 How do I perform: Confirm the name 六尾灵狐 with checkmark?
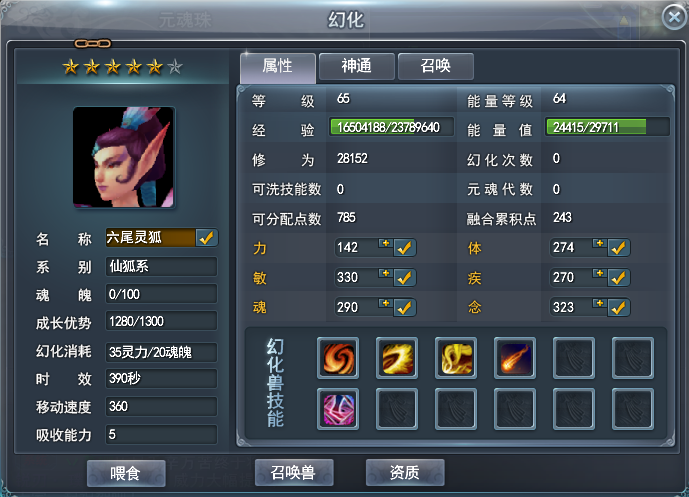(x=207, y=238)
